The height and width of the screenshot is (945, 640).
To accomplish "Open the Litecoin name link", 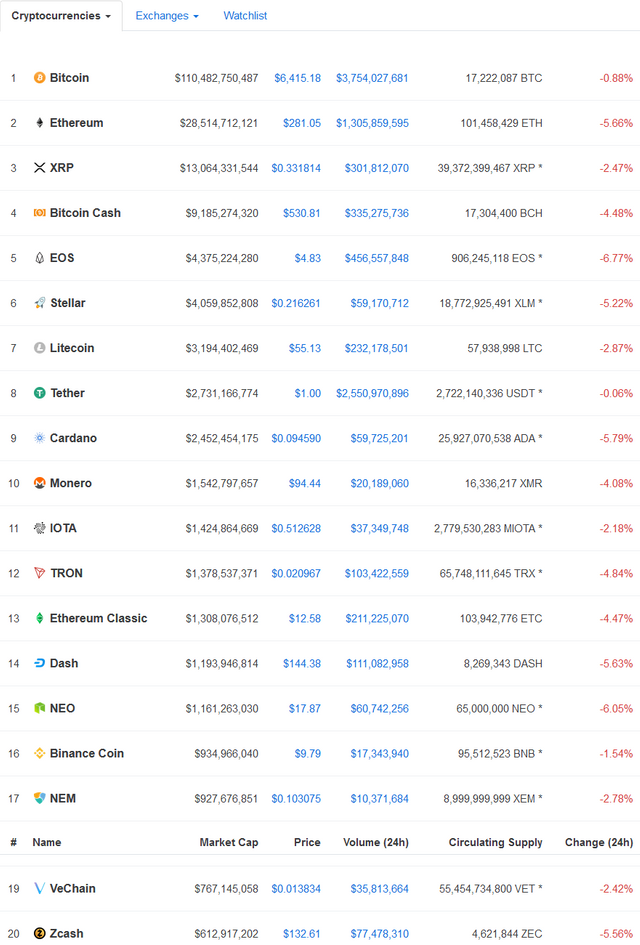I will click(72, 348).
